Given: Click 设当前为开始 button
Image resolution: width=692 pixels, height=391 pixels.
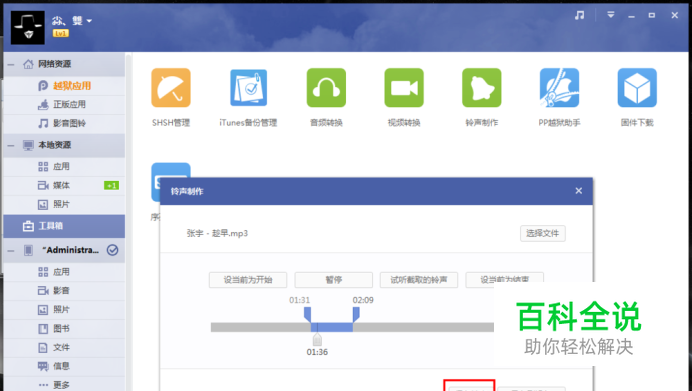Looking at the screenshot, I should click(x=248, y=280).
